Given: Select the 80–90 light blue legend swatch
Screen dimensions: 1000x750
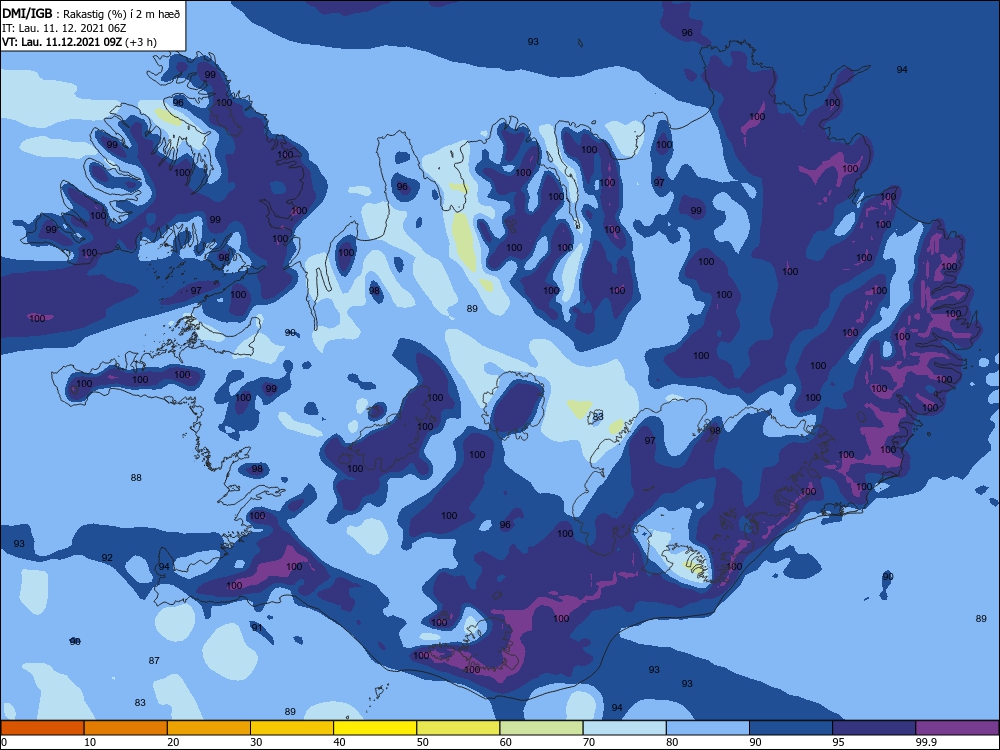Looking at the screenshot, I should coord(708,728).
